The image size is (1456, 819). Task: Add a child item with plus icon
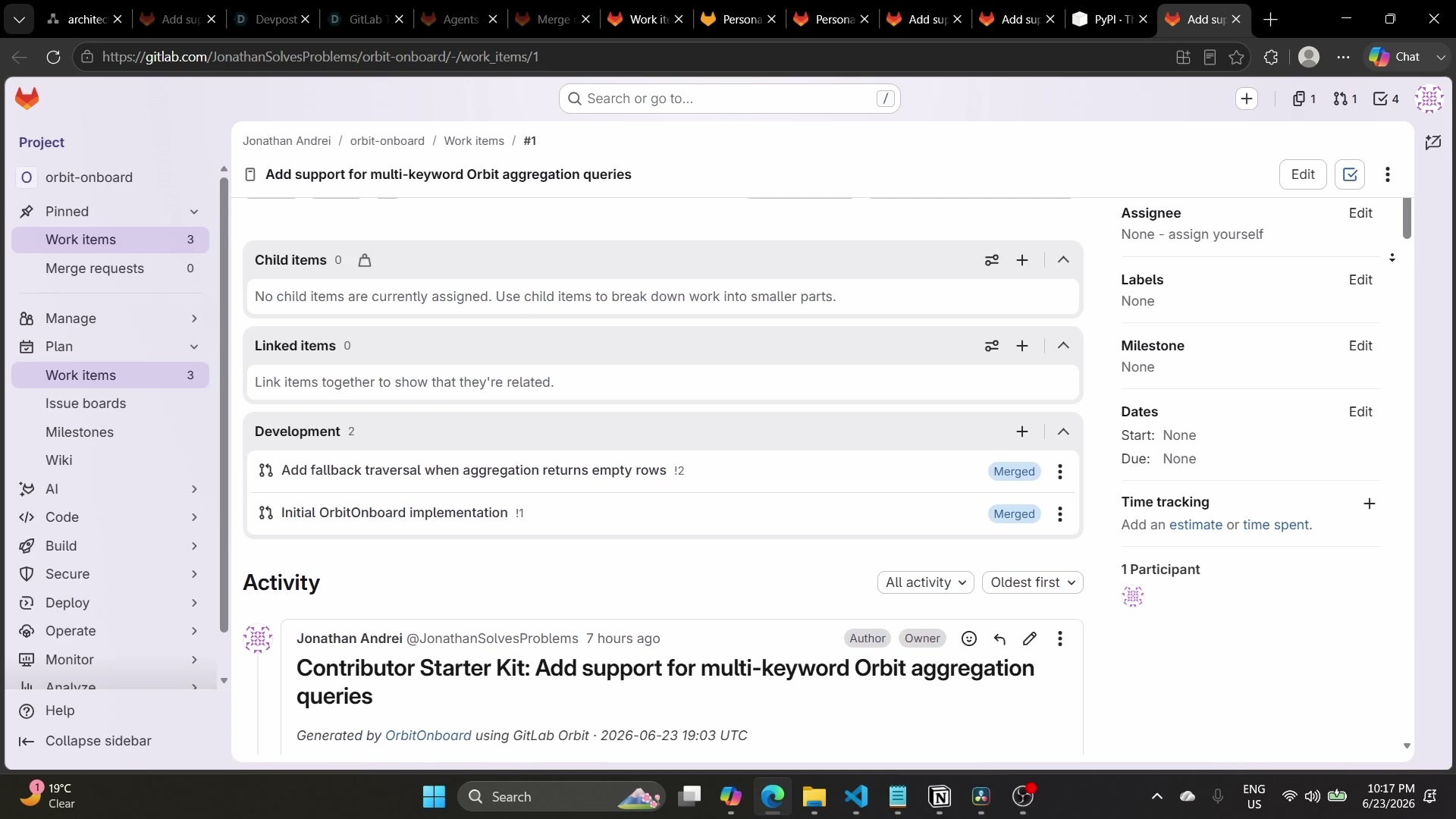click(1022, 260)
